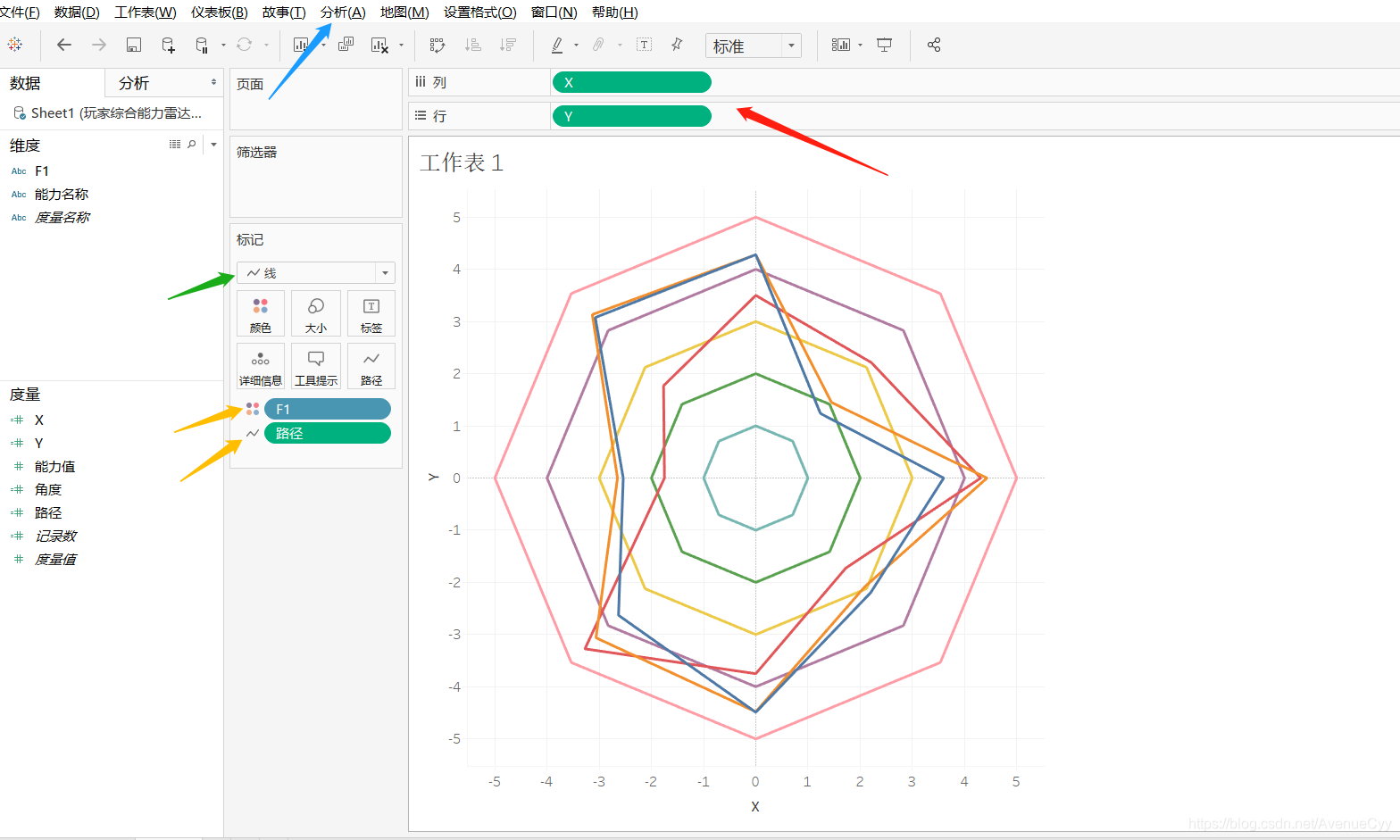Click the undo back arrow
The height and width of the screenshot is (840, 1400).
coord(64,45)
